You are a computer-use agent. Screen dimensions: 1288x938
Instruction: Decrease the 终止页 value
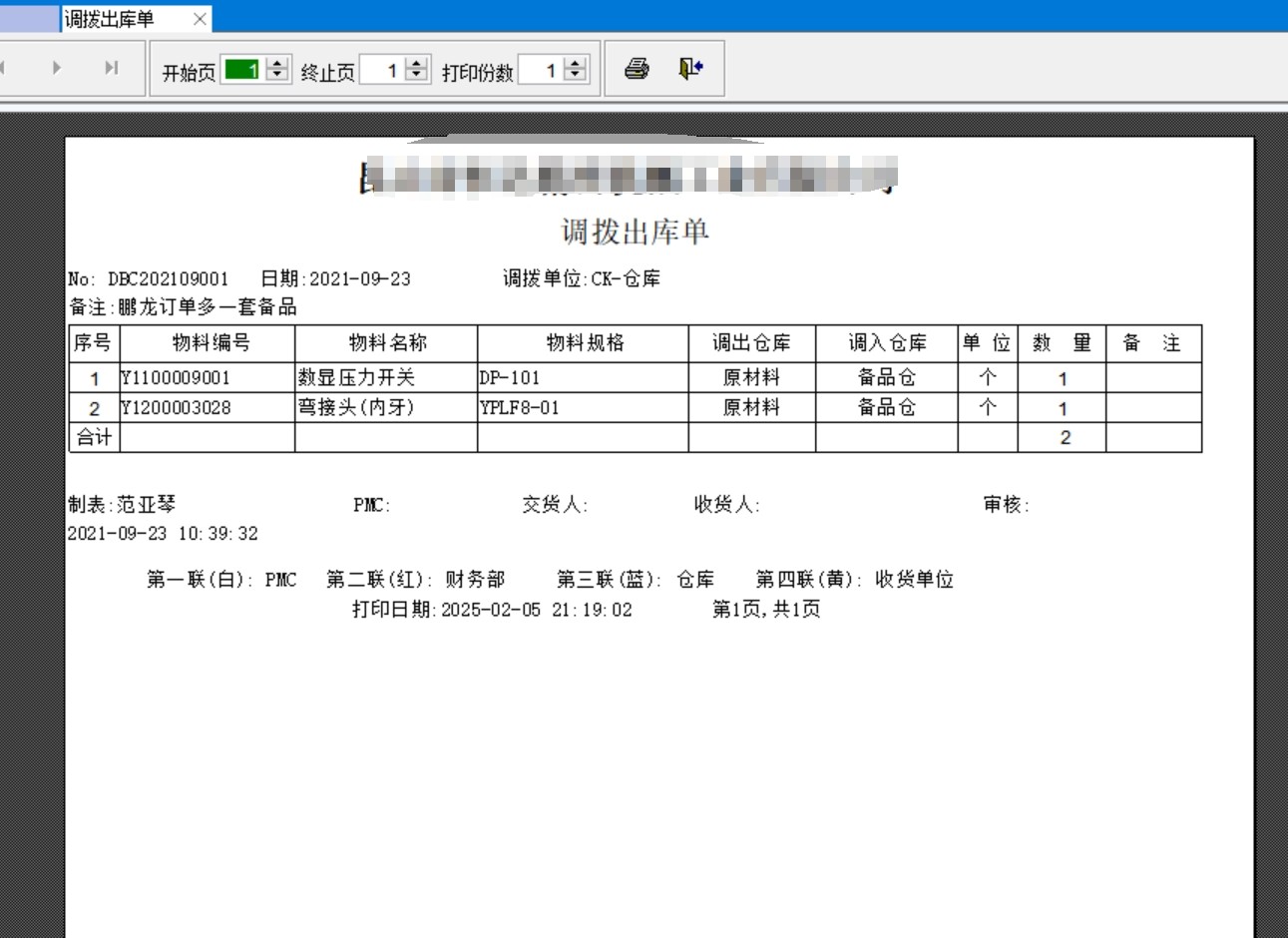418,75
